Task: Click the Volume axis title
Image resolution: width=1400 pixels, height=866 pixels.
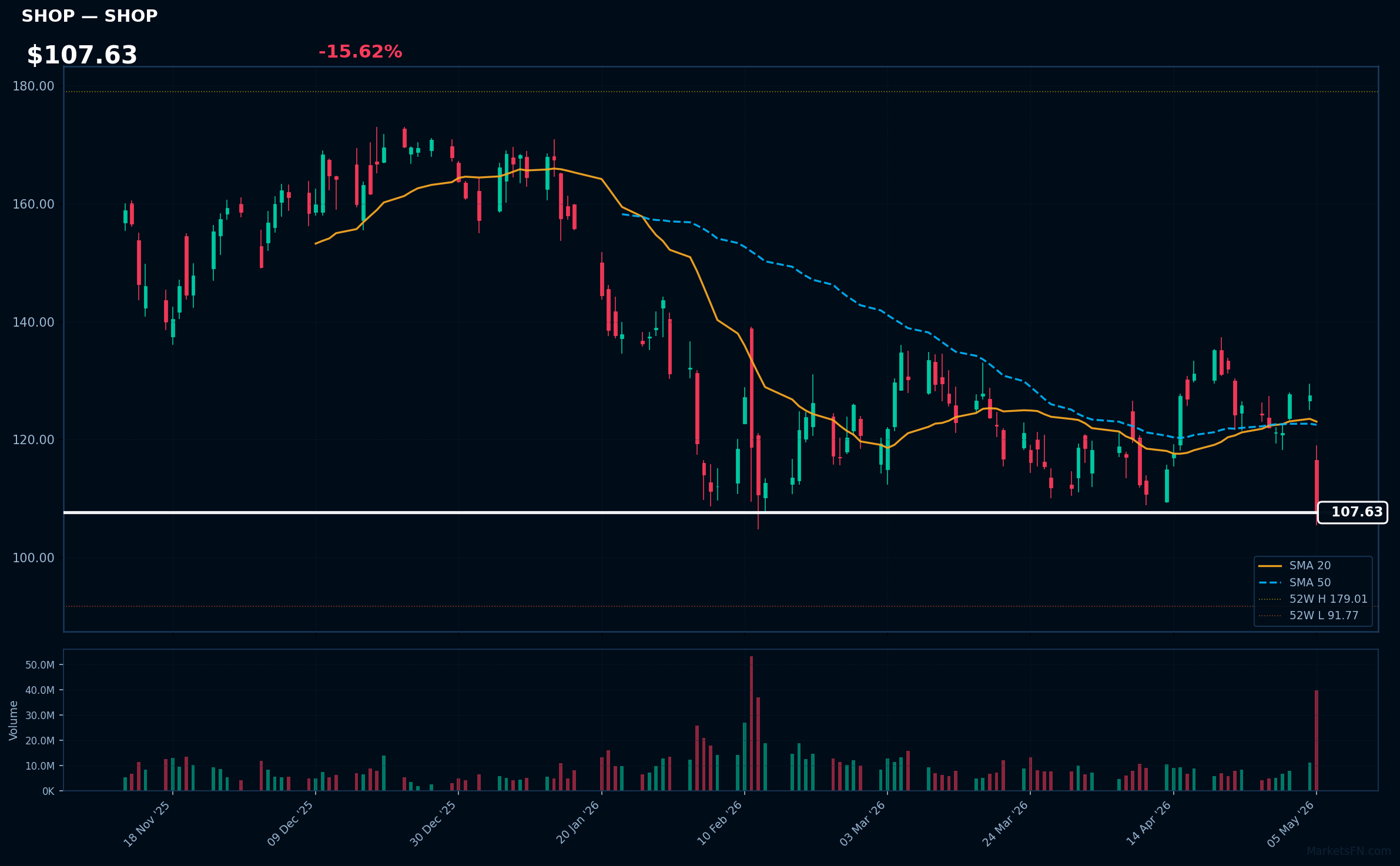Action: pyautogui.click(x=14, y=720)
